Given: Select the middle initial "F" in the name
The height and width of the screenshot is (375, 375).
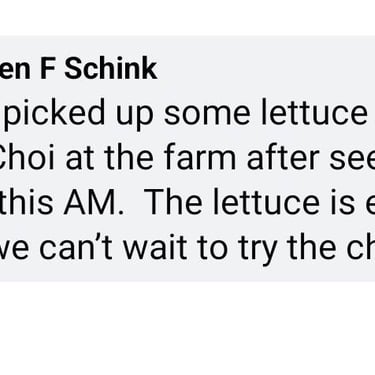Looking at the screenshot, I should coord(47,69).
